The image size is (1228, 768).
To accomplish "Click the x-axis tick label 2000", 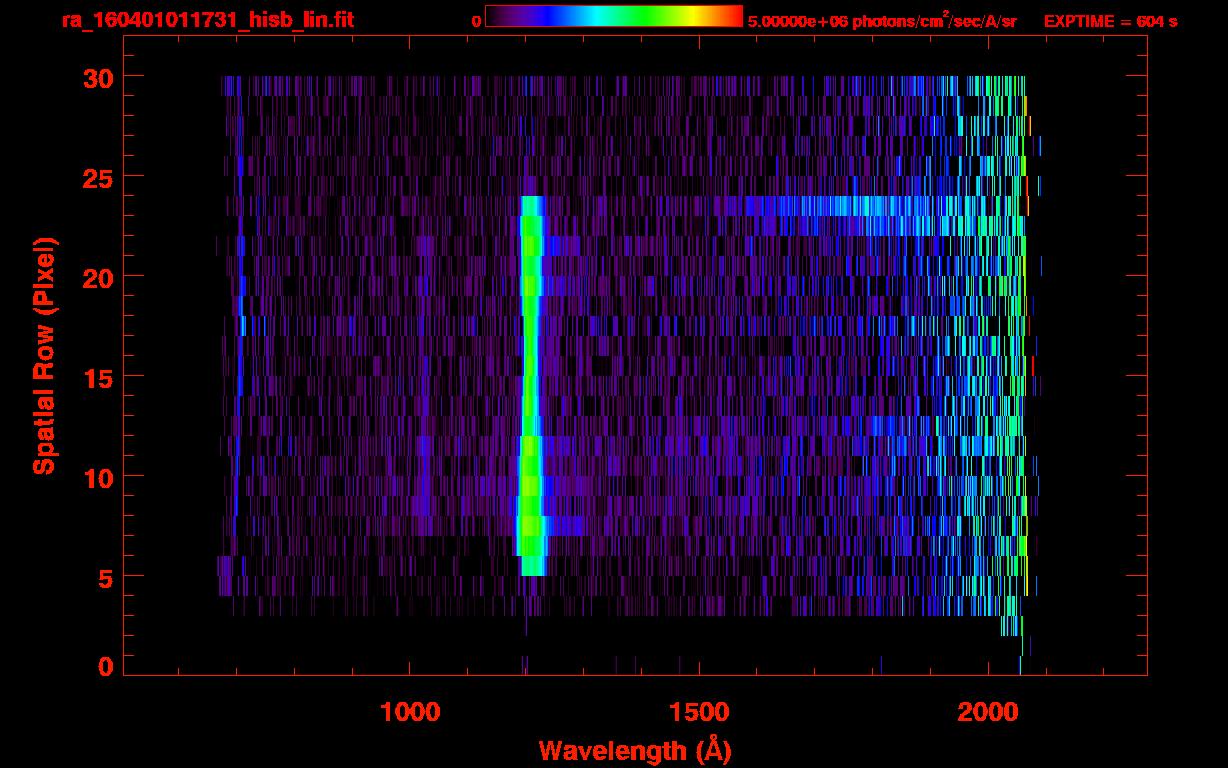I will click(989, 712).
